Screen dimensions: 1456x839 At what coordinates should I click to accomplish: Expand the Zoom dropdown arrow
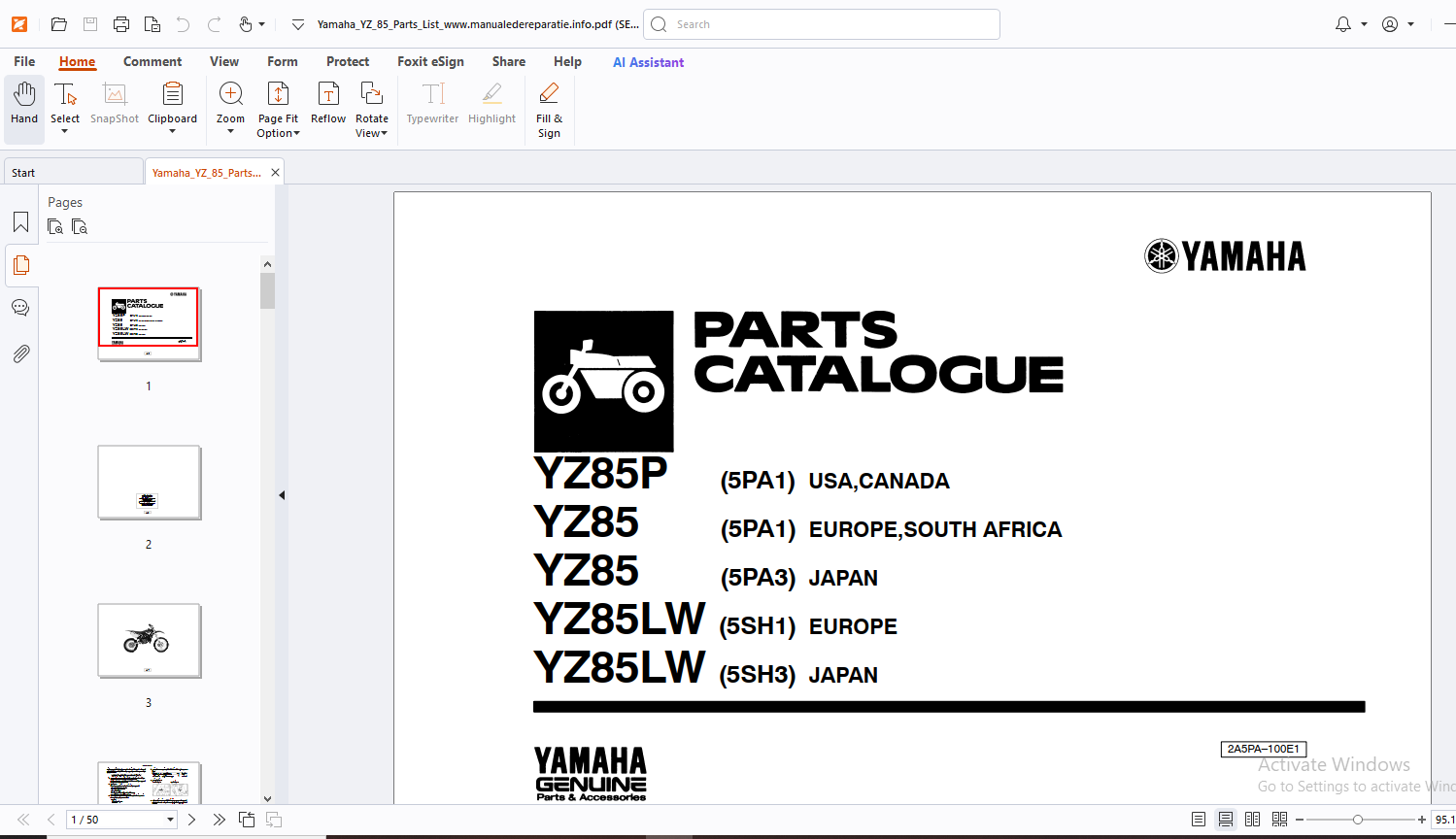(x=230, y=132)
